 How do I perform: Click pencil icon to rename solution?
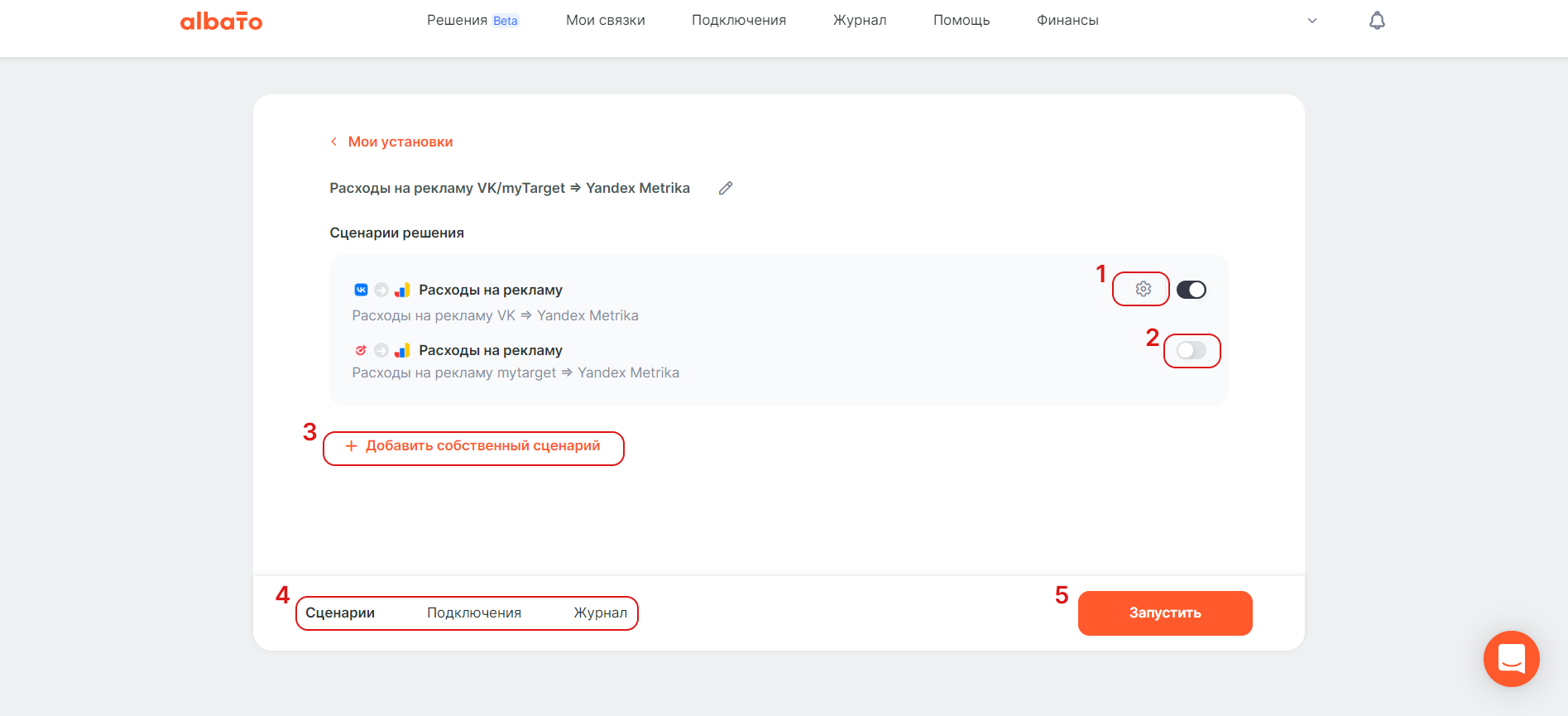(x=726, y=188)
